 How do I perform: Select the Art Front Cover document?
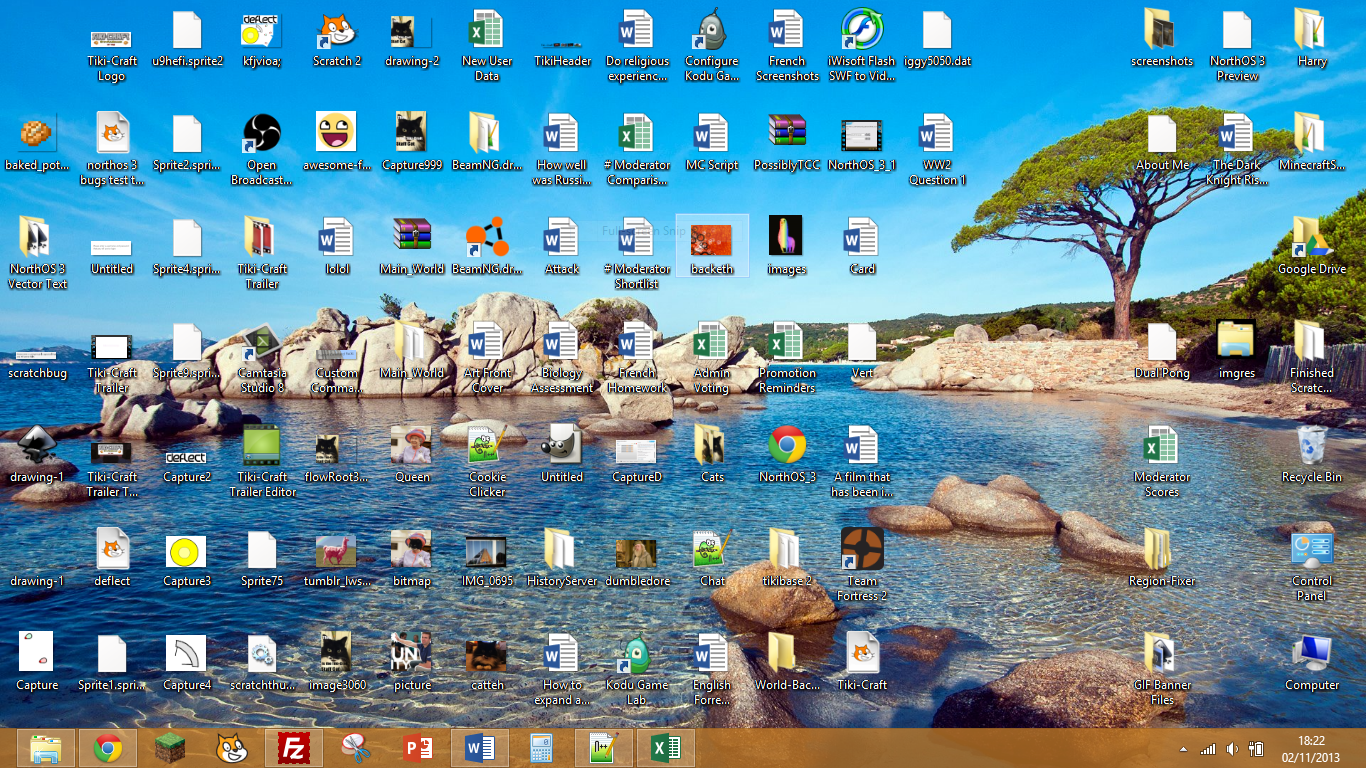[487, 358]
